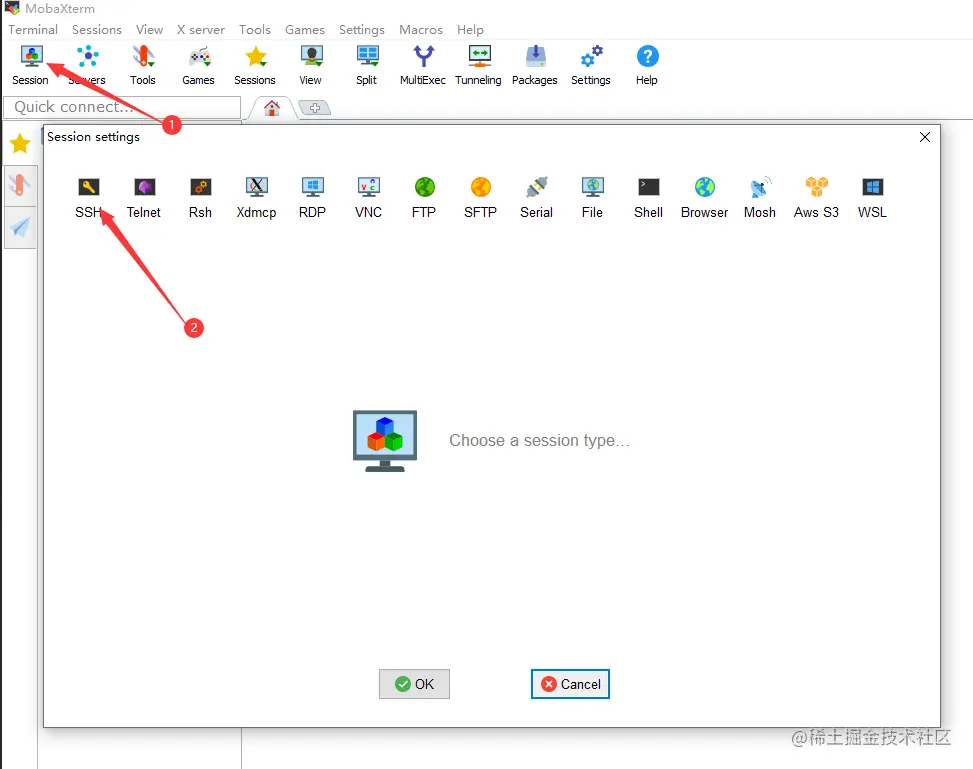
Task: Select the VNC session type
Action: (369, 198)
